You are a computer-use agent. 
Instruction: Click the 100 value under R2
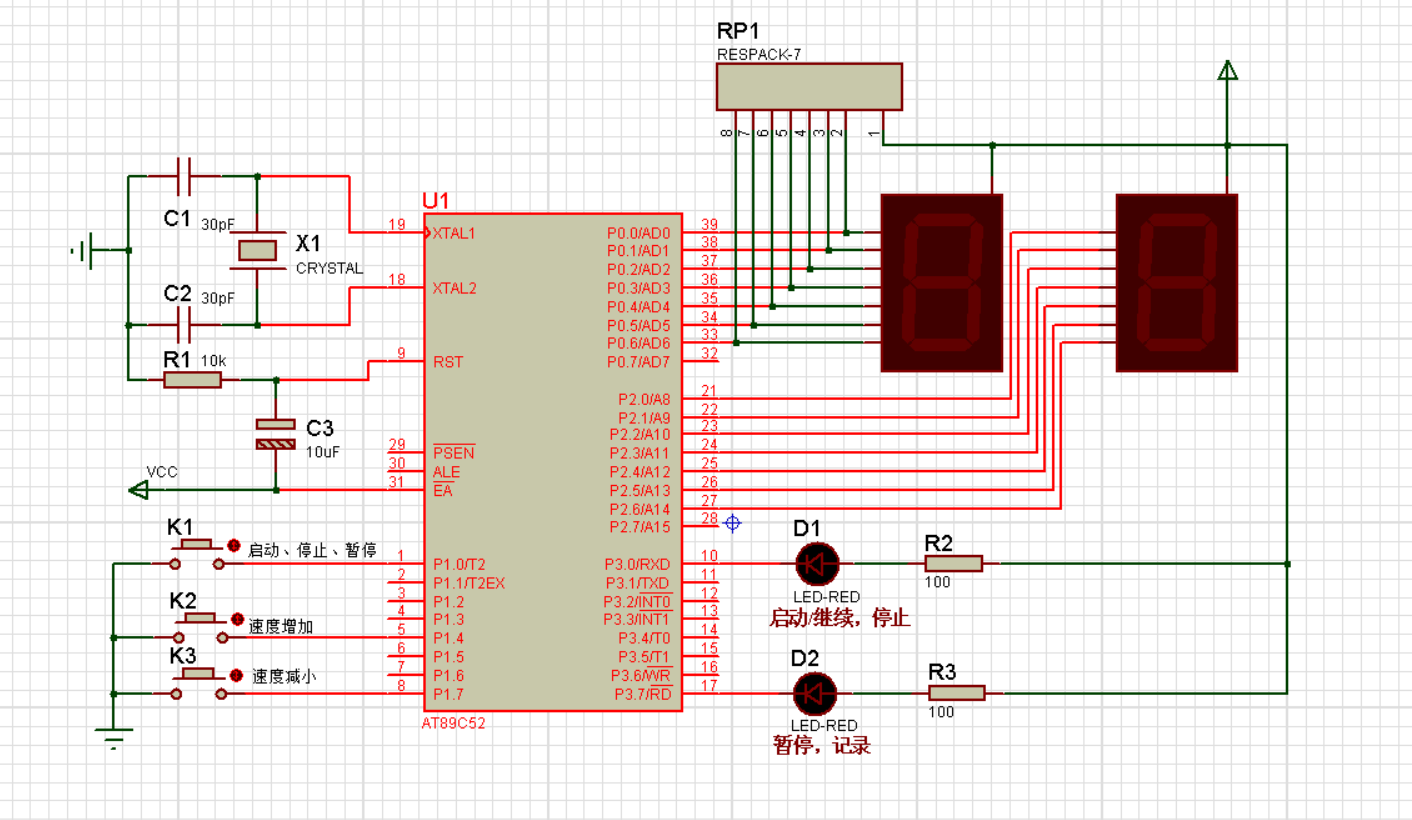[x=937, y=582]
